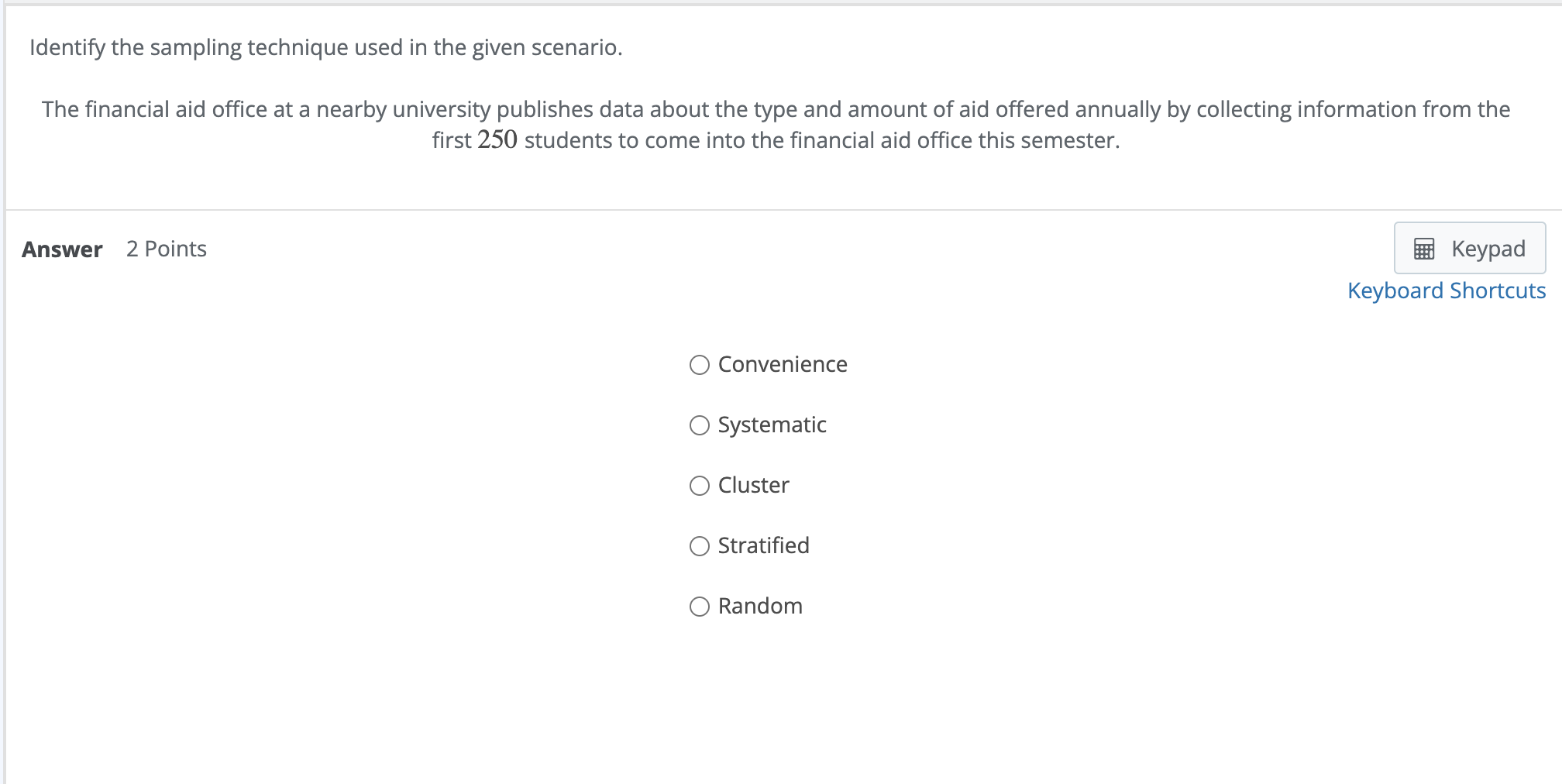Viewport: 1562px width, 784px height.
Task: Click the Random radio circle
Action: 700,606
